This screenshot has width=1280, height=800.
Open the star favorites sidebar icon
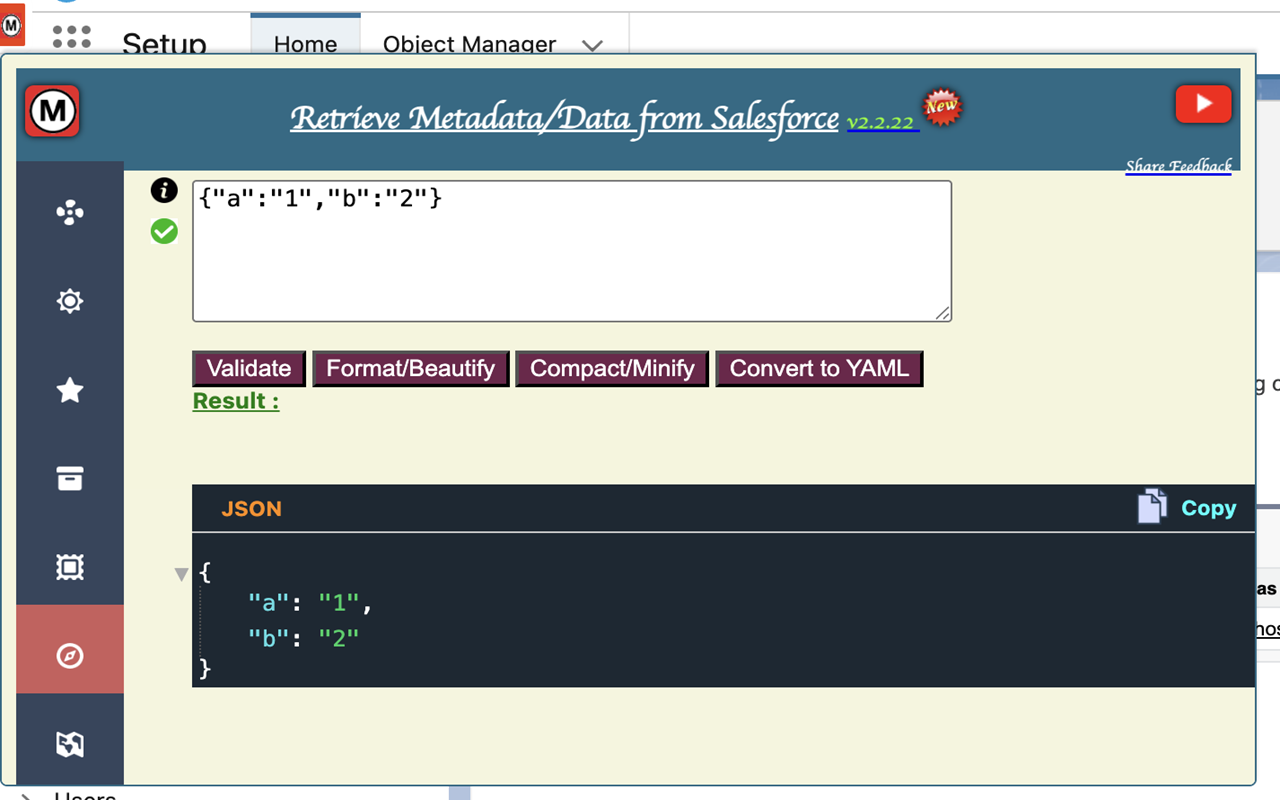tap(70, 390)
